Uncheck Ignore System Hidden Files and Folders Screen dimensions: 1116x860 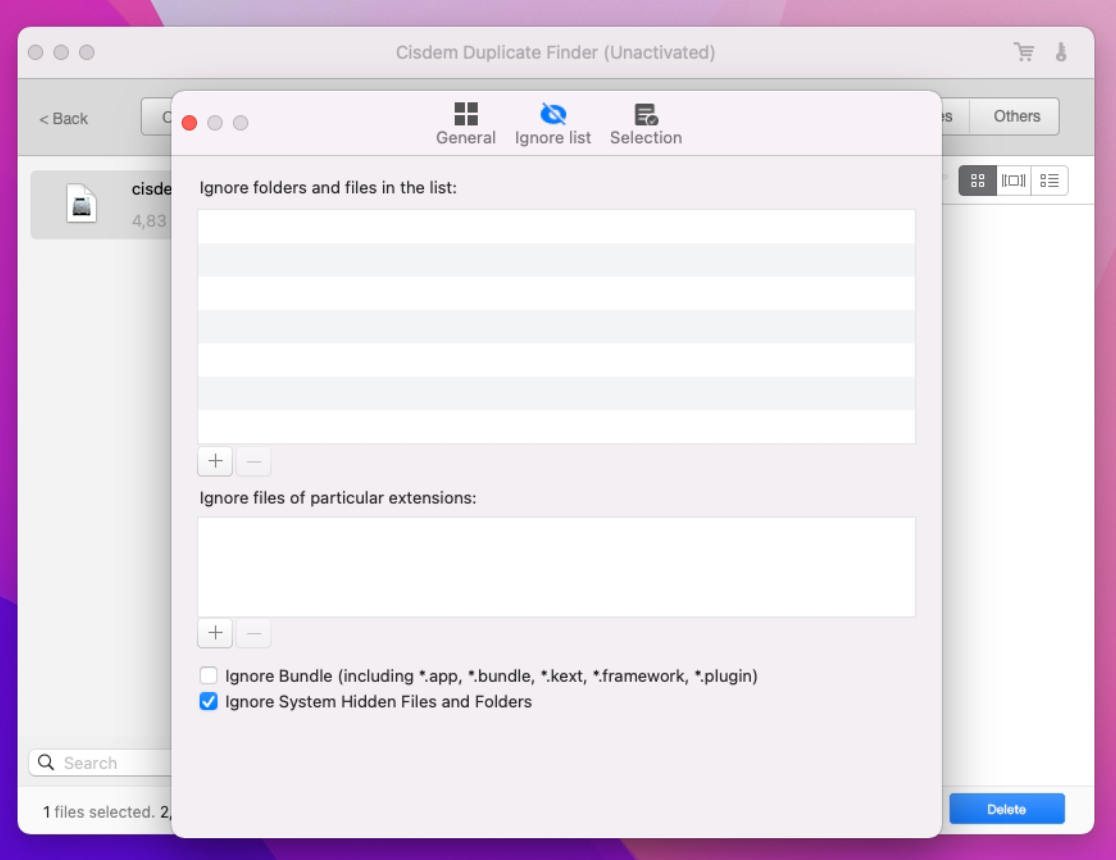pyautogui.click(x=209, y=701)
